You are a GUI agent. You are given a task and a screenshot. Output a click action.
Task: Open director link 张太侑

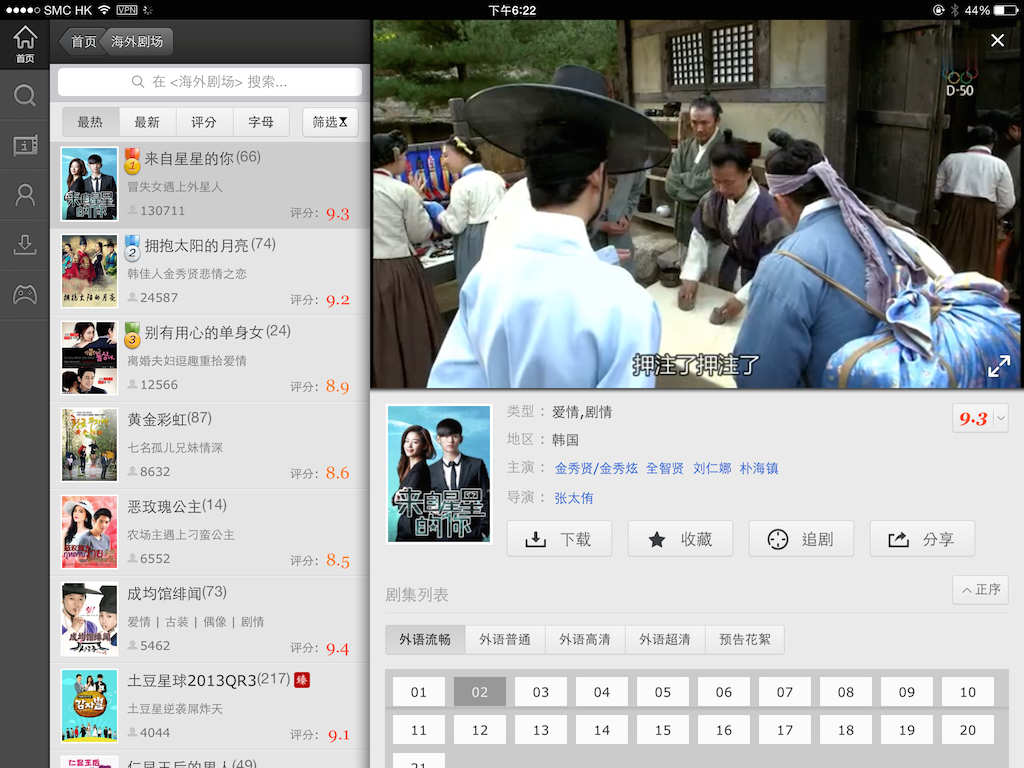point(573,498)
